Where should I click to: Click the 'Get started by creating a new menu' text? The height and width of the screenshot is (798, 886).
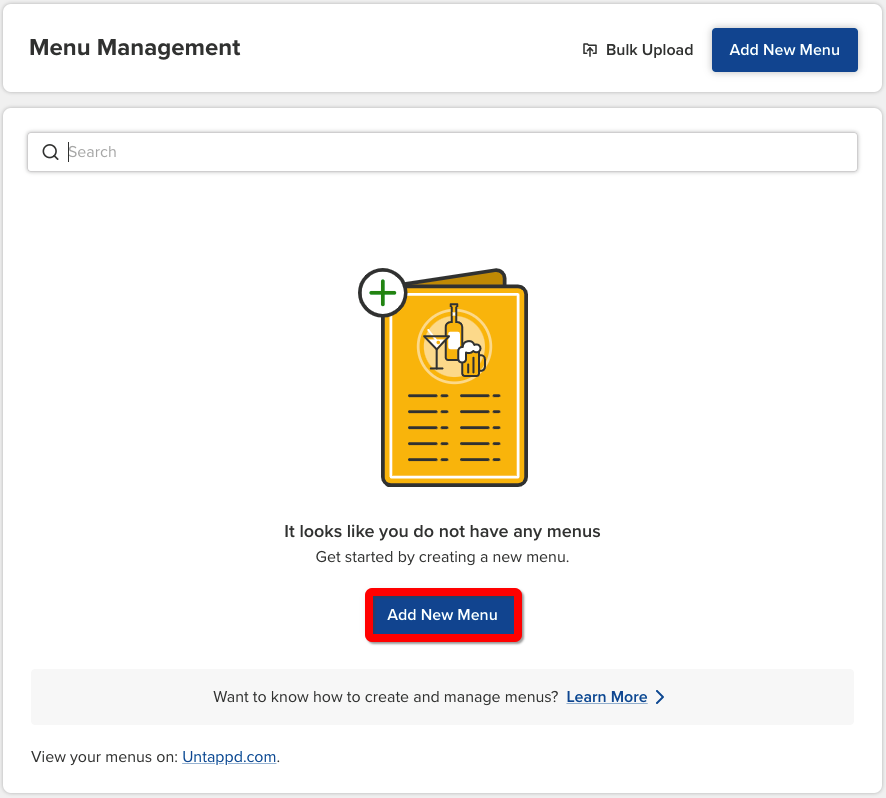point(442,557)
